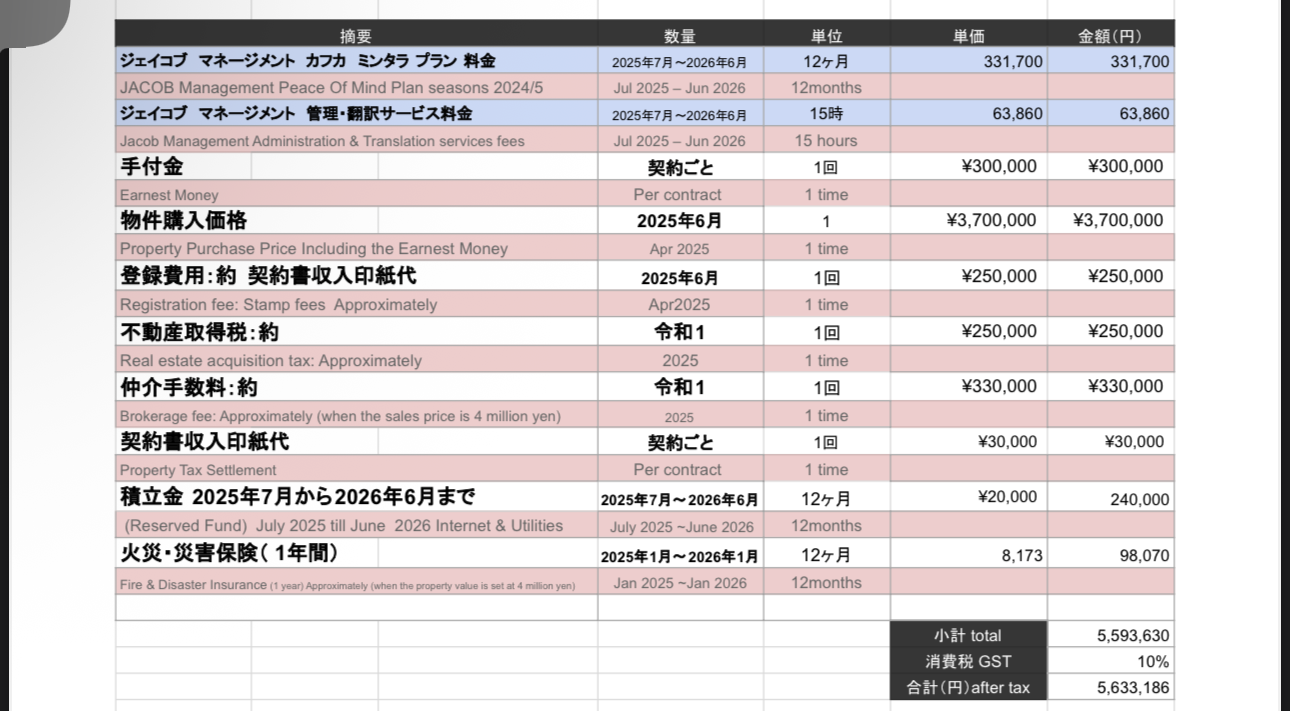
Task: Click the Earnest Money cell
Action: click(x=356, y=194)
